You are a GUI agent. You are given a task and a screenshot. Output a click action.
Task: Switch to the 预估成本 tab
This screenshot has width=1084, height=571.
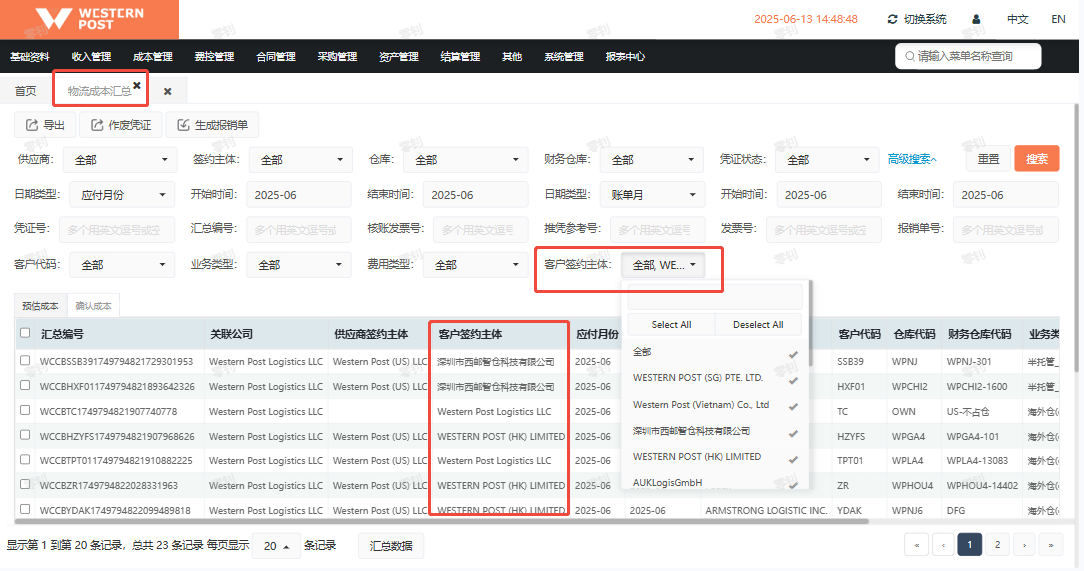point(40,306)
